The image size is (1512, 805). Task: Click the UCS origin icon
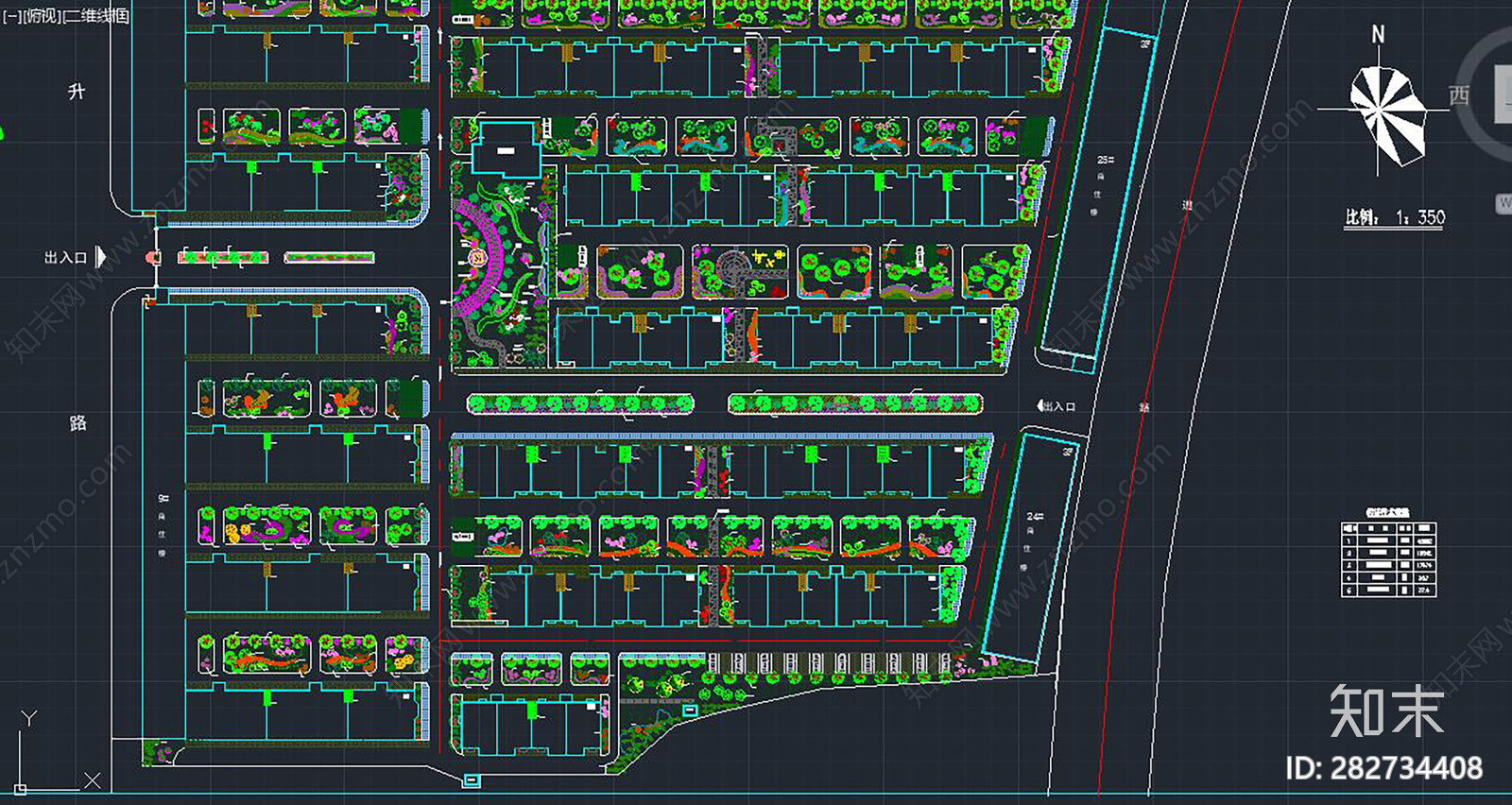(x=21, y=788)
